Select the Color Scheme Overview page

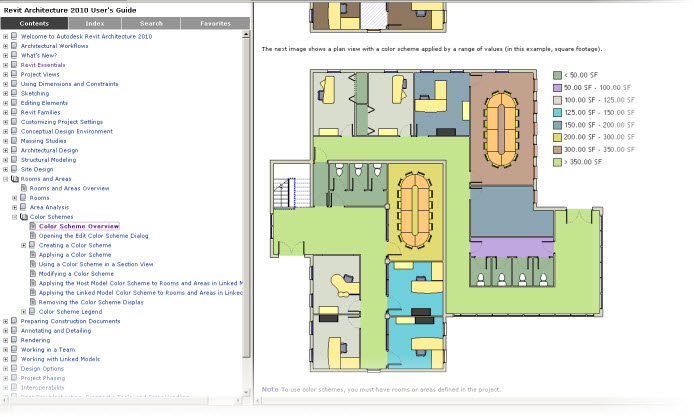click(79, 226)
